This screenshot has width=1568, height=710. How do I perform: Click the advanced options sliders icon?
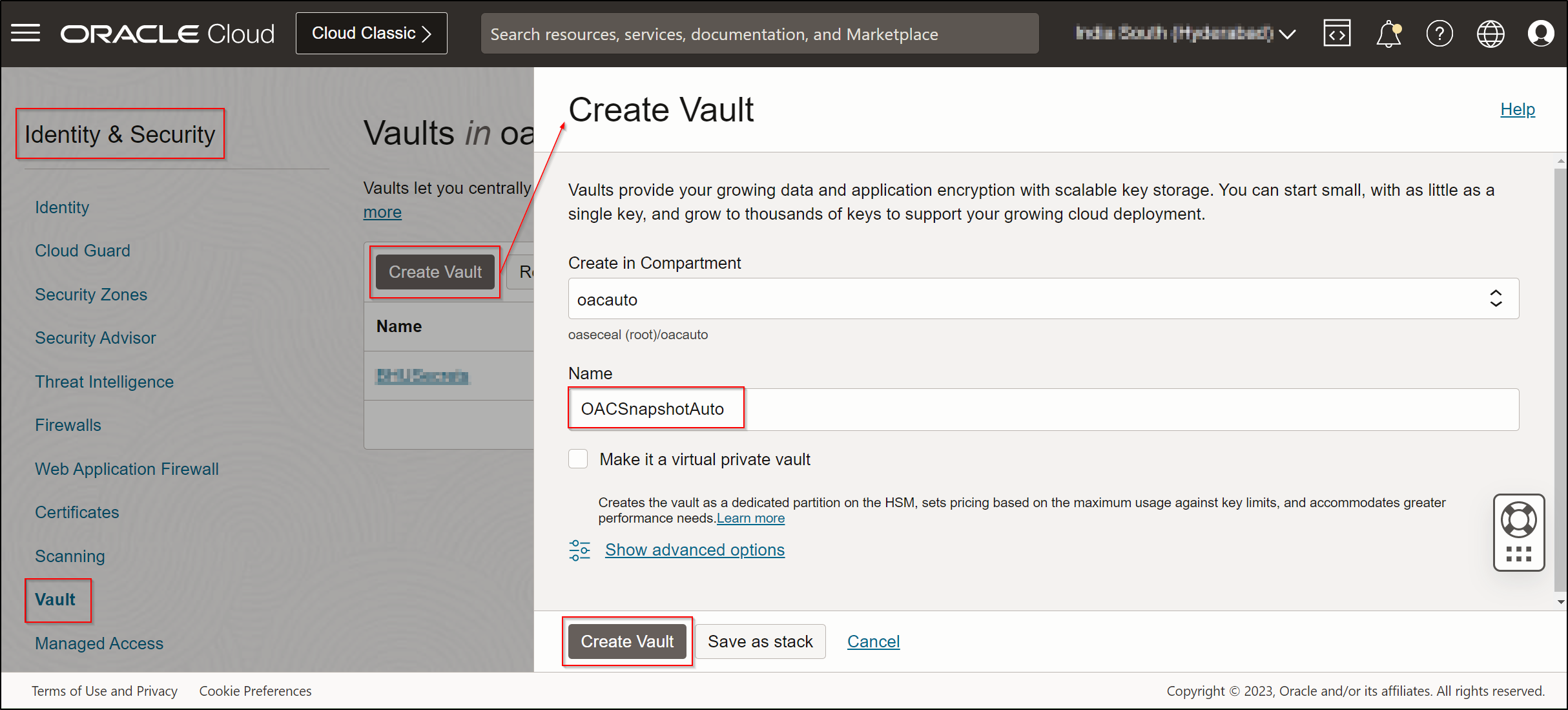[579, 550]
